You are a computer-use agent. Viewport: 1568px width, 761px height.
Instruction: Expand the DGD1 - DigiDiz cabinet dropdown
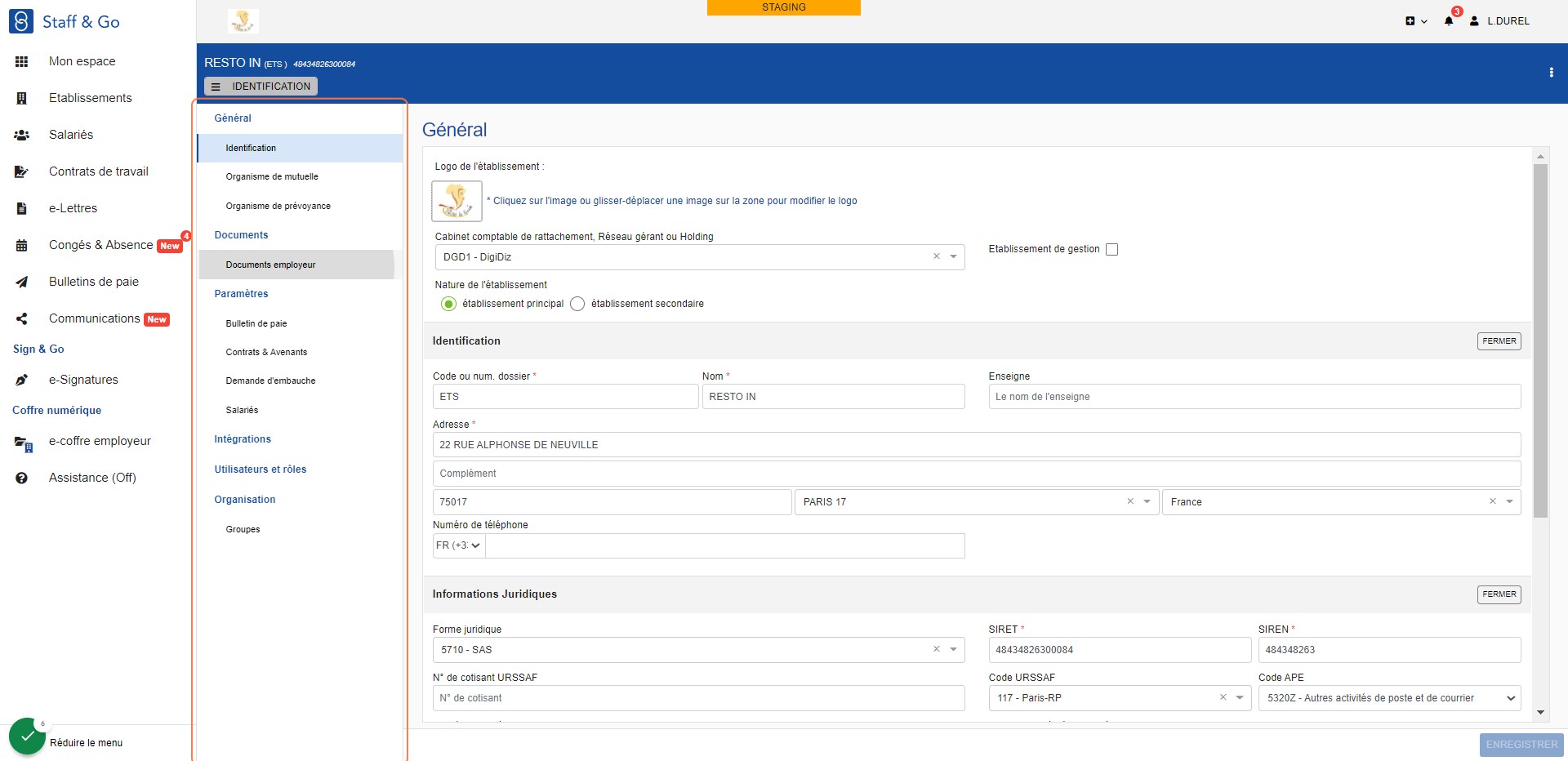tap(953, 257)
